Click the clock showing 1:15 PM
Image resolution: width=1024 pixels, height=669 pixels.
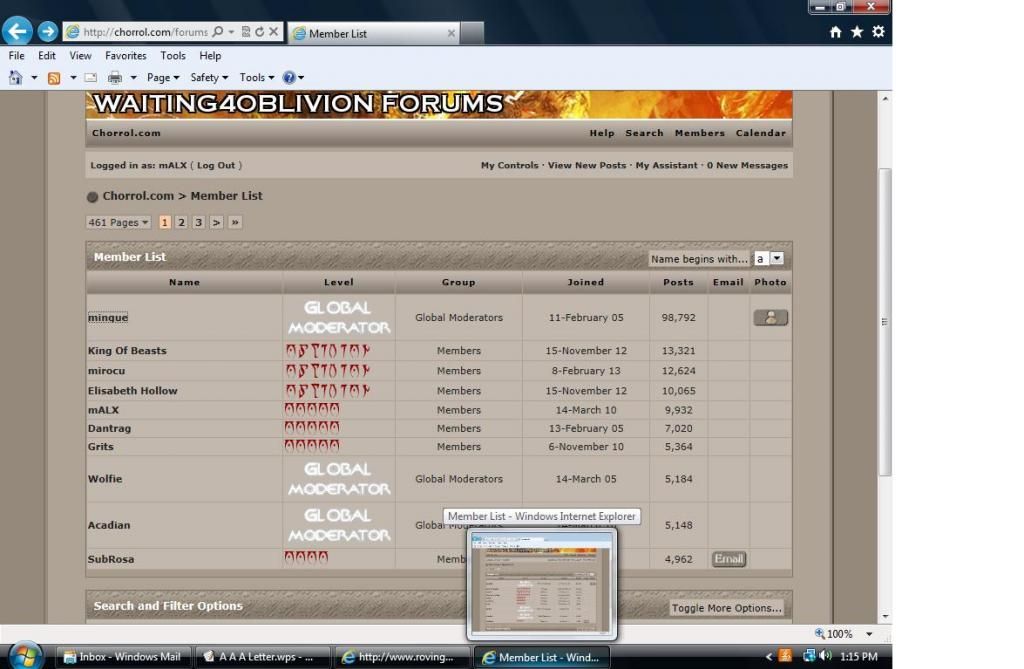[x=859, y=656]
